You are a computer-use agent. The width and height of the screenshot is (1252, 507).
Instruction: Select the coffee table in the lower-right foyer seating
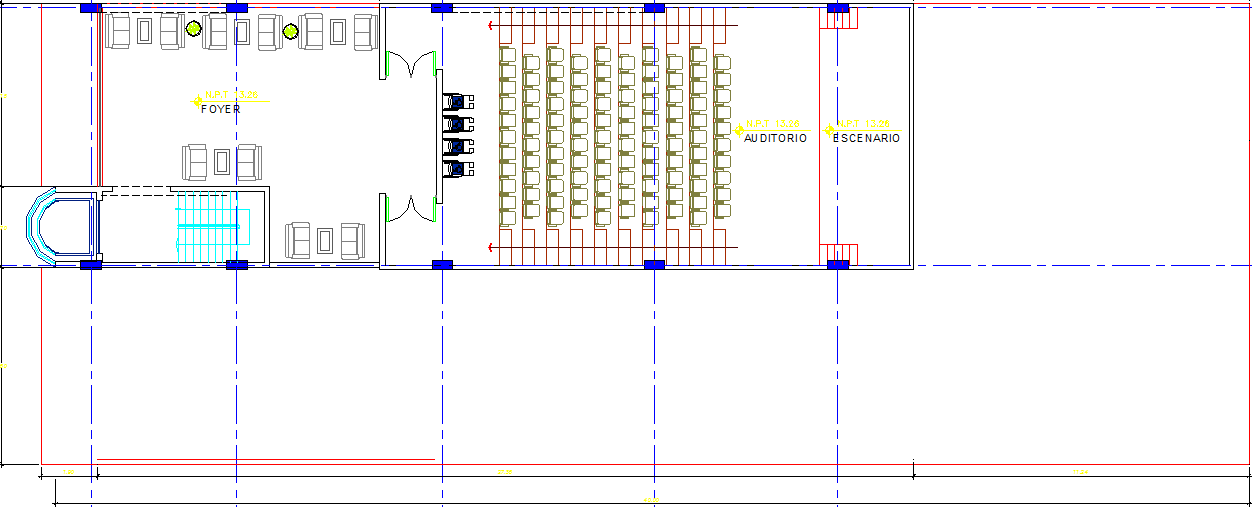pyautogui.click(x=324, y=241)
